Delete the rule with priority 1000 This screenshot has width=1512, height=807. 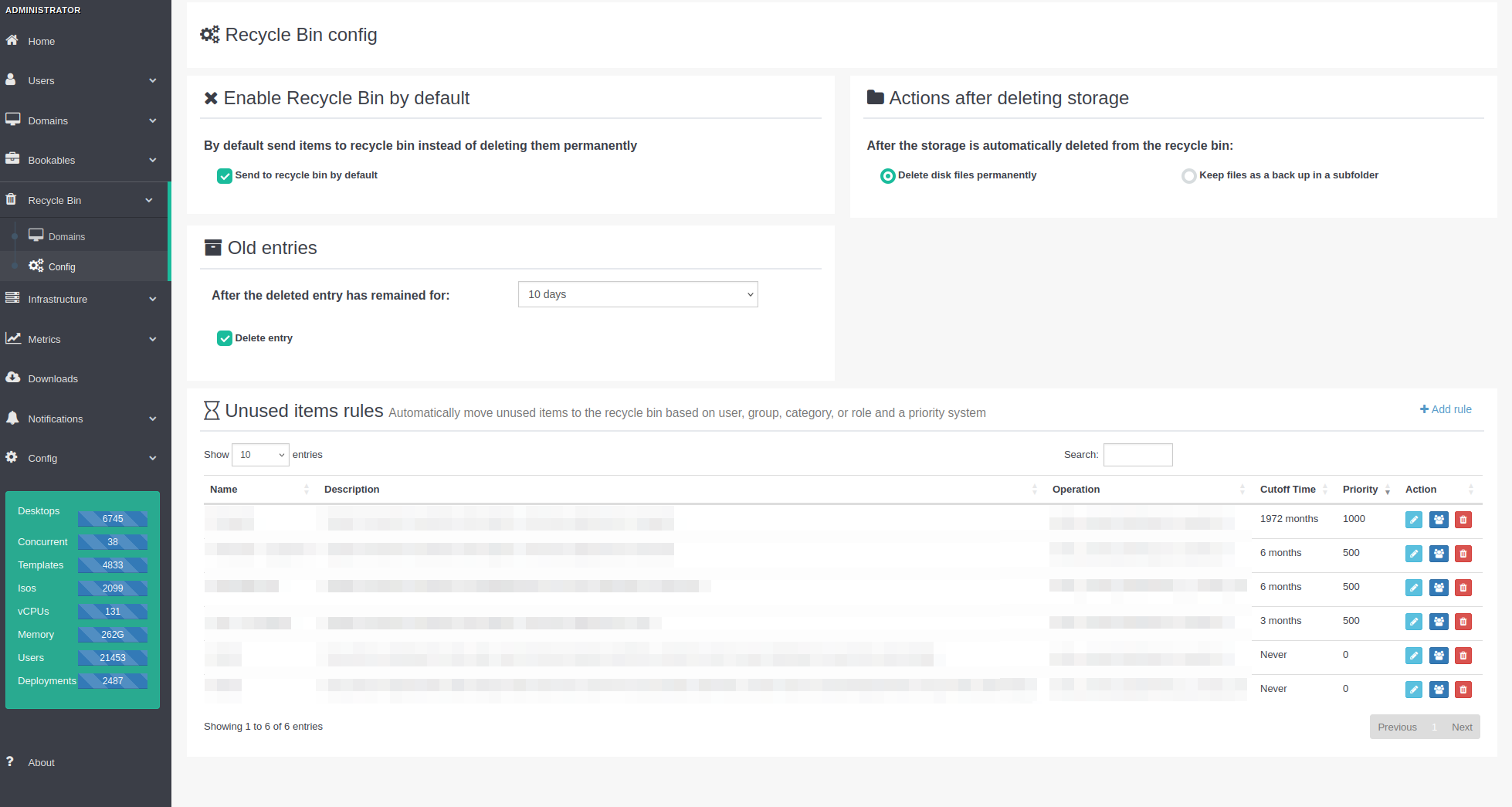pos(1463,520)
